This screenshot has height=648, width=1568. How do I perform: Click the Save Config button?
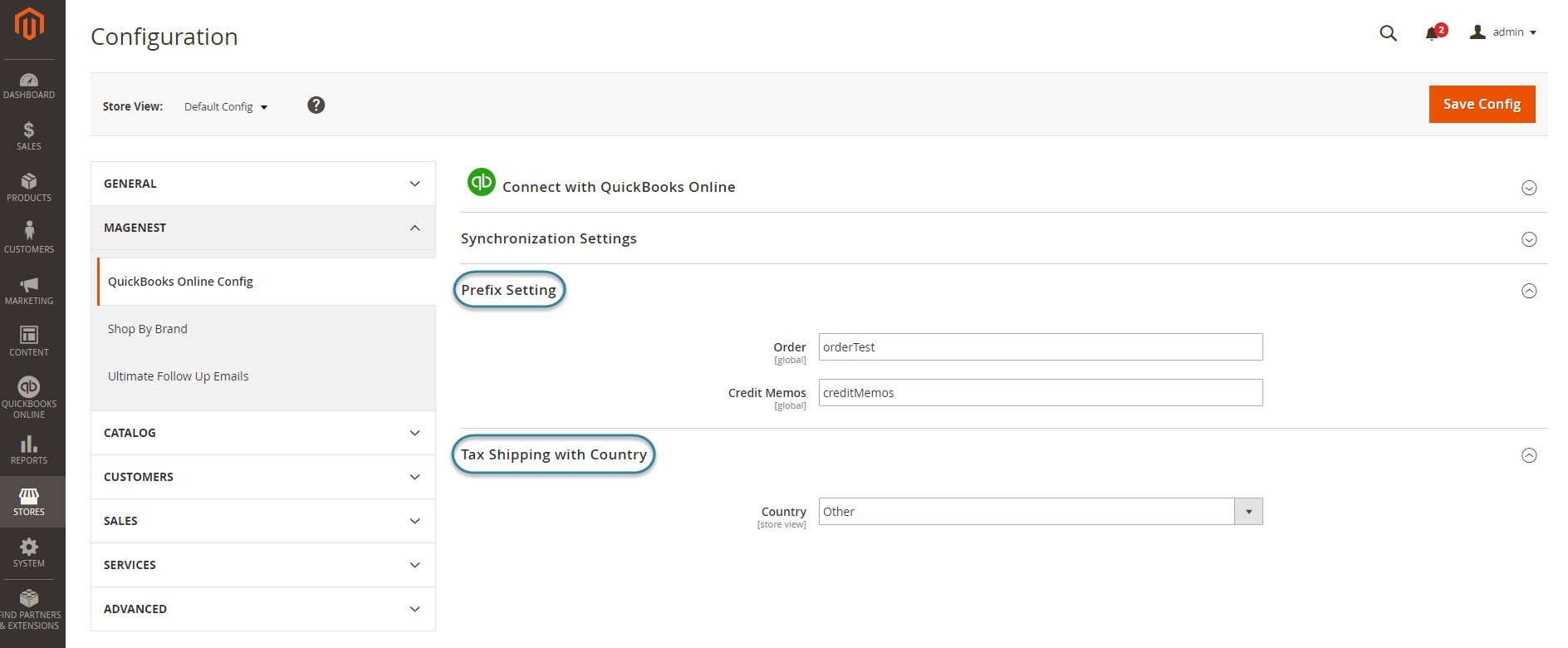tap(1482, 104)
